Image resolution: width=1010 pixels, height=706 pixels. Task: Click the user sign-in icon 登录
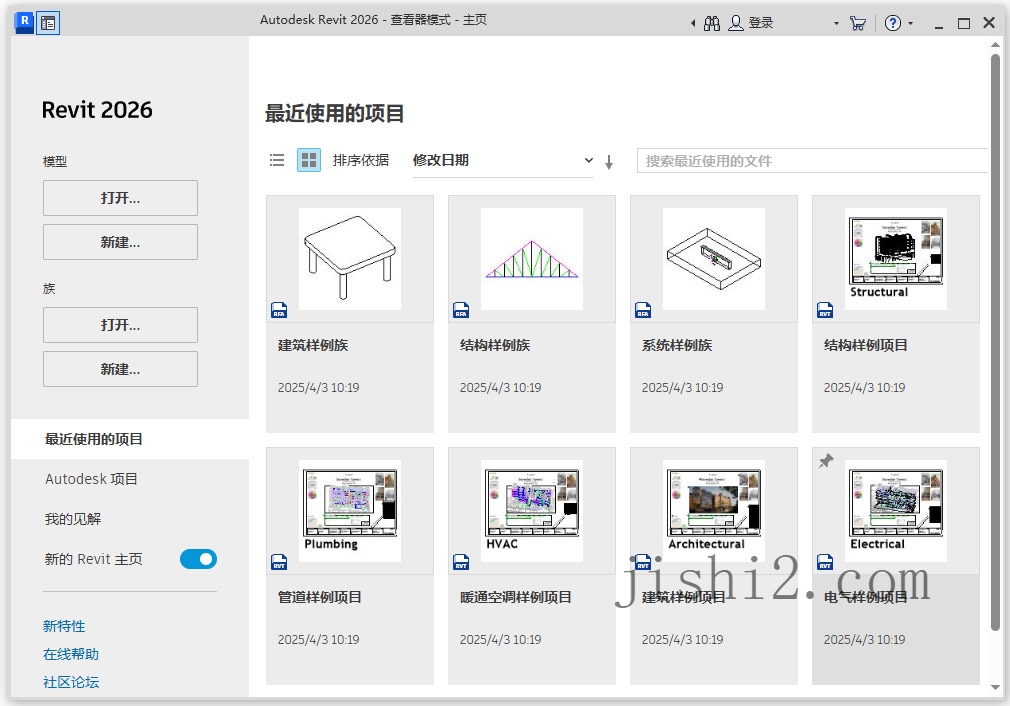(750, 23)
